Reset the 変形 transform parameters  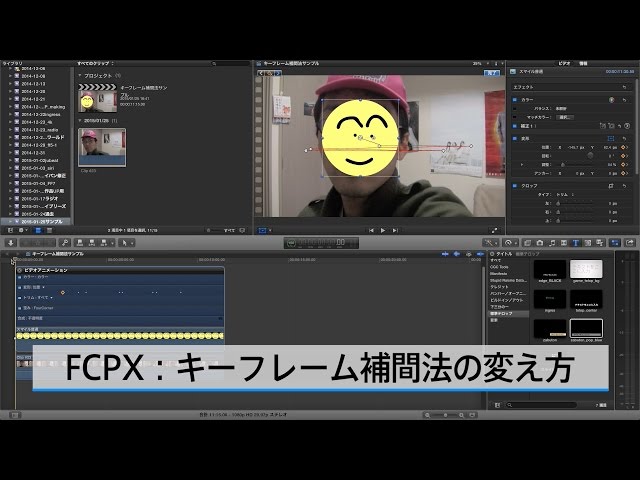[x=624, y=139]
